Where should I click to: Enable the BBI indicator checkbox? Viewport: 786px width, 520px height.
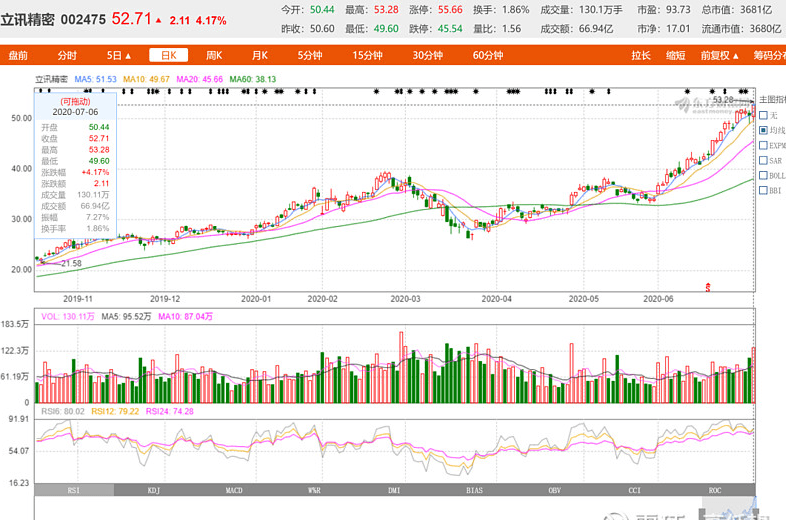click(763, 191)
